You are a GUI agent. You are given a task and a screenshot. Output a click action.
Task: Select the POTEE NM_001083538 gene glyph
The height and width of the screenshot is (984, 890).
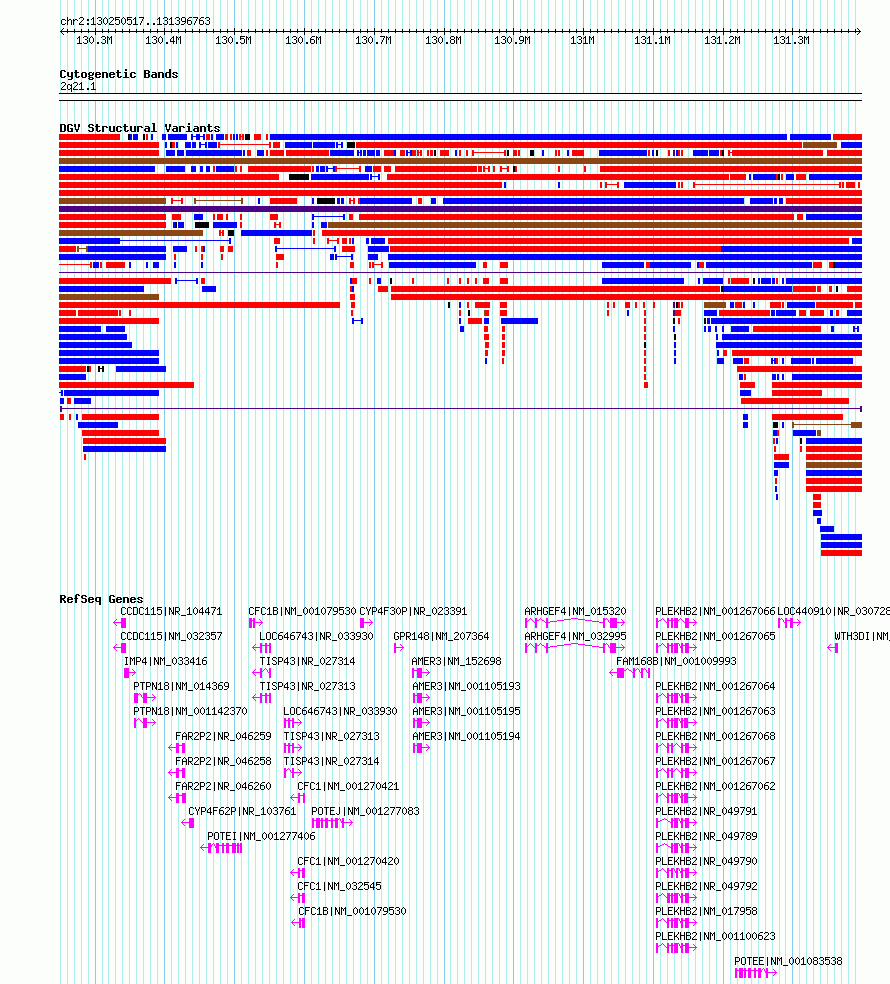(x=756, y=973)
